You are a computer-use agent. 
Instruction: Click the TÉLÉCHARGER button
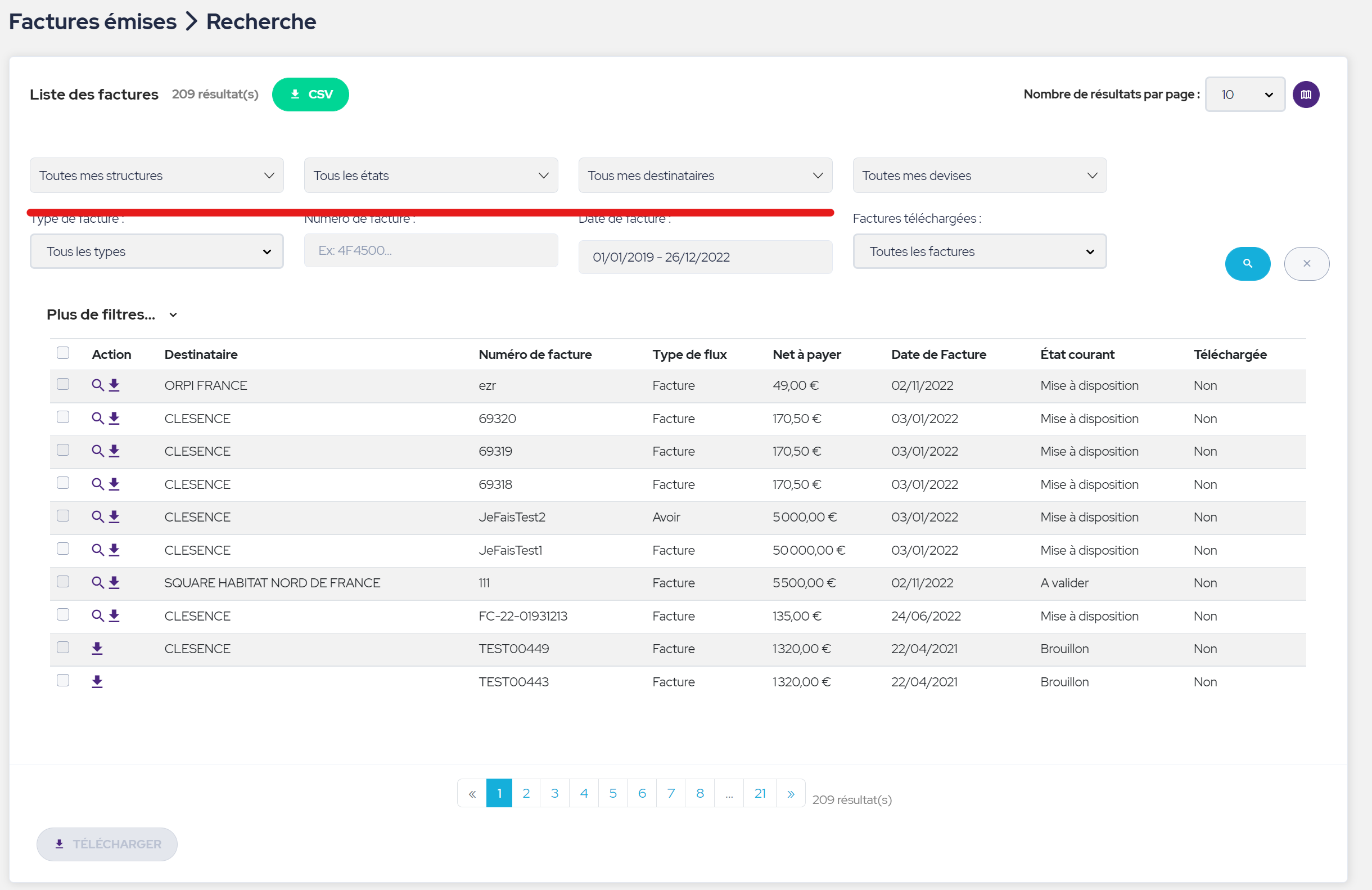(107, 844)
